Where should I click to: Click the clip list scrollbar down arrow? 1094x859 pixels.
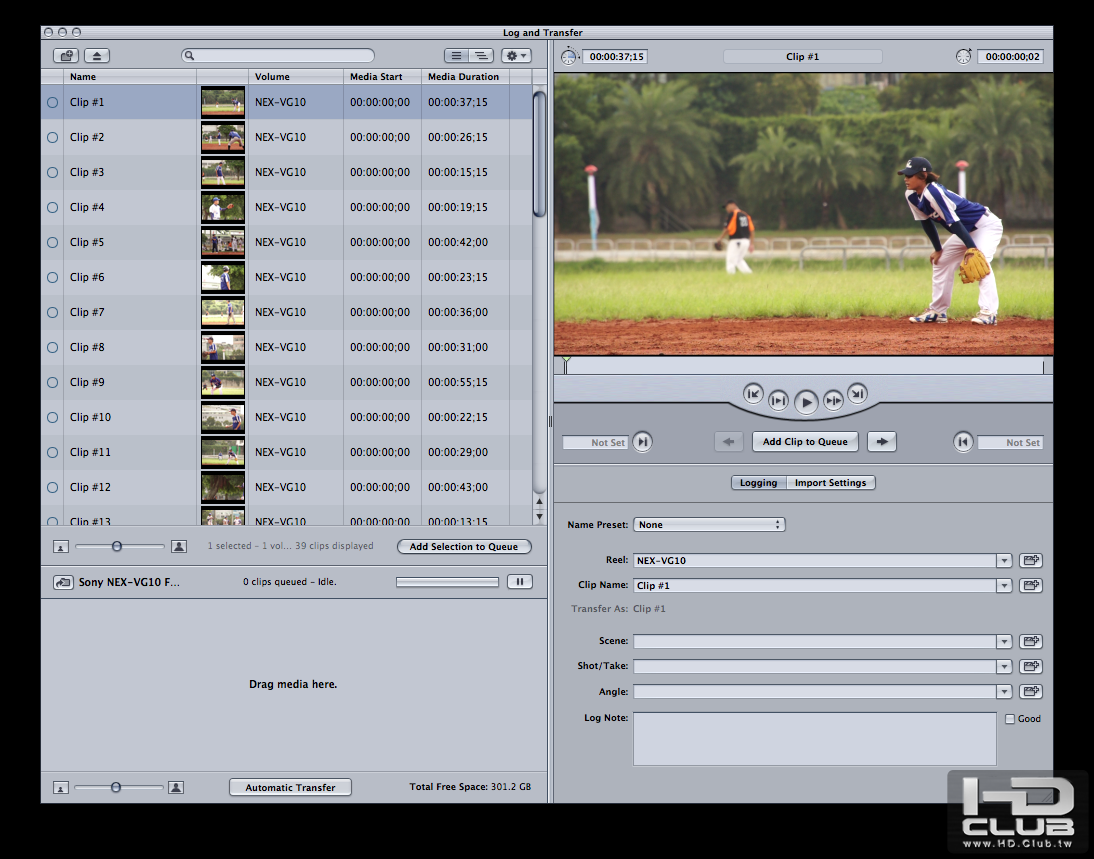point(539,517)
